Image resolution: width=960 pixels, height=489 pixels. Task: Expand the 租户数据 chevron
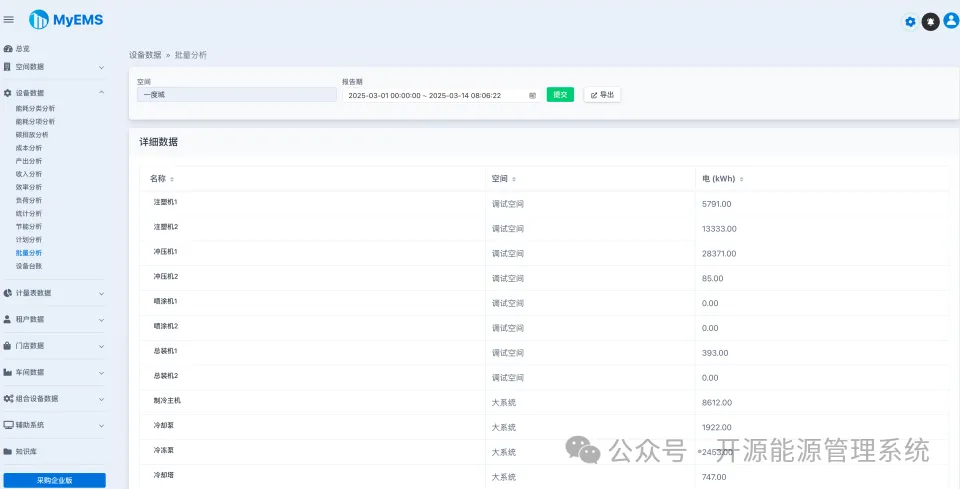coord(102,320)
